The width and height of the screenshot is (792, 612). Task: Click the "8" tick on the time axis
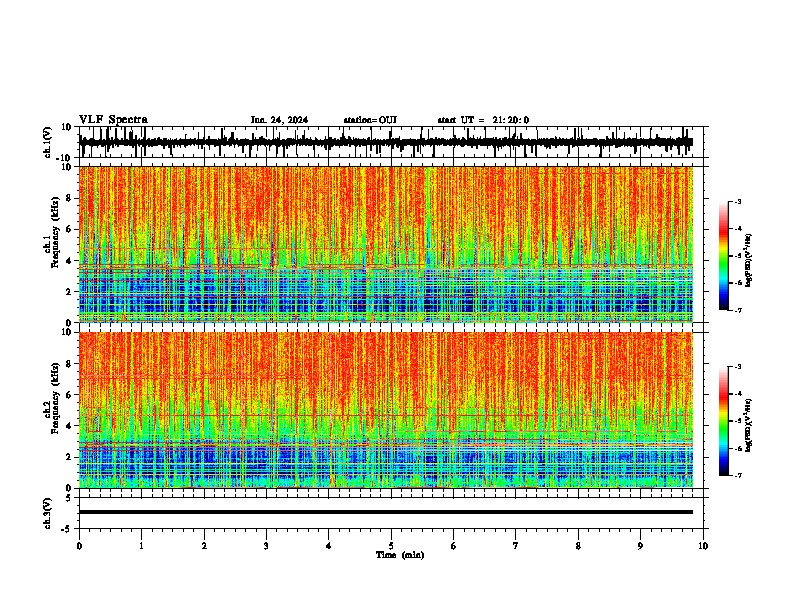[578, 546]
